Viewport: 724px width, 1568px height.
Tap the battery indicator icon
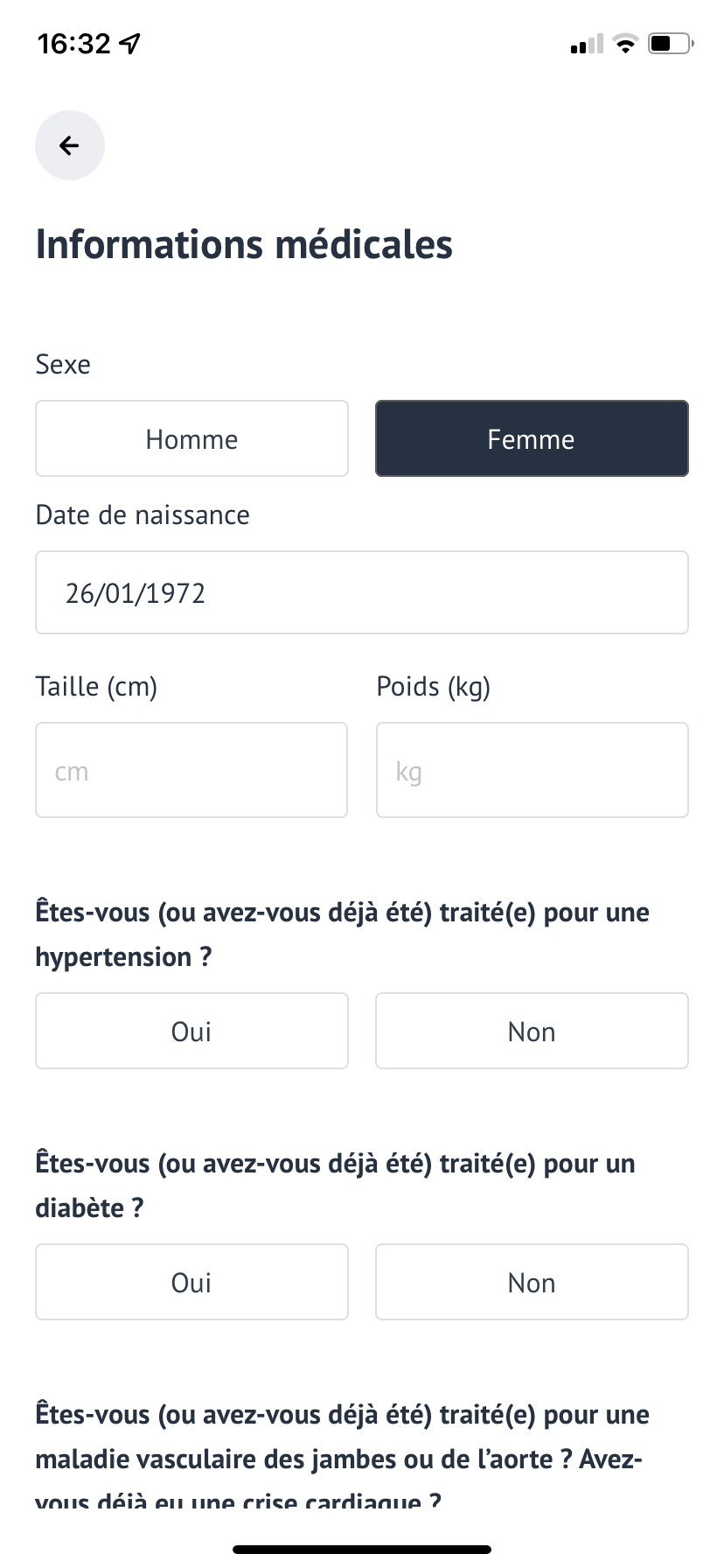coord(671,43)
